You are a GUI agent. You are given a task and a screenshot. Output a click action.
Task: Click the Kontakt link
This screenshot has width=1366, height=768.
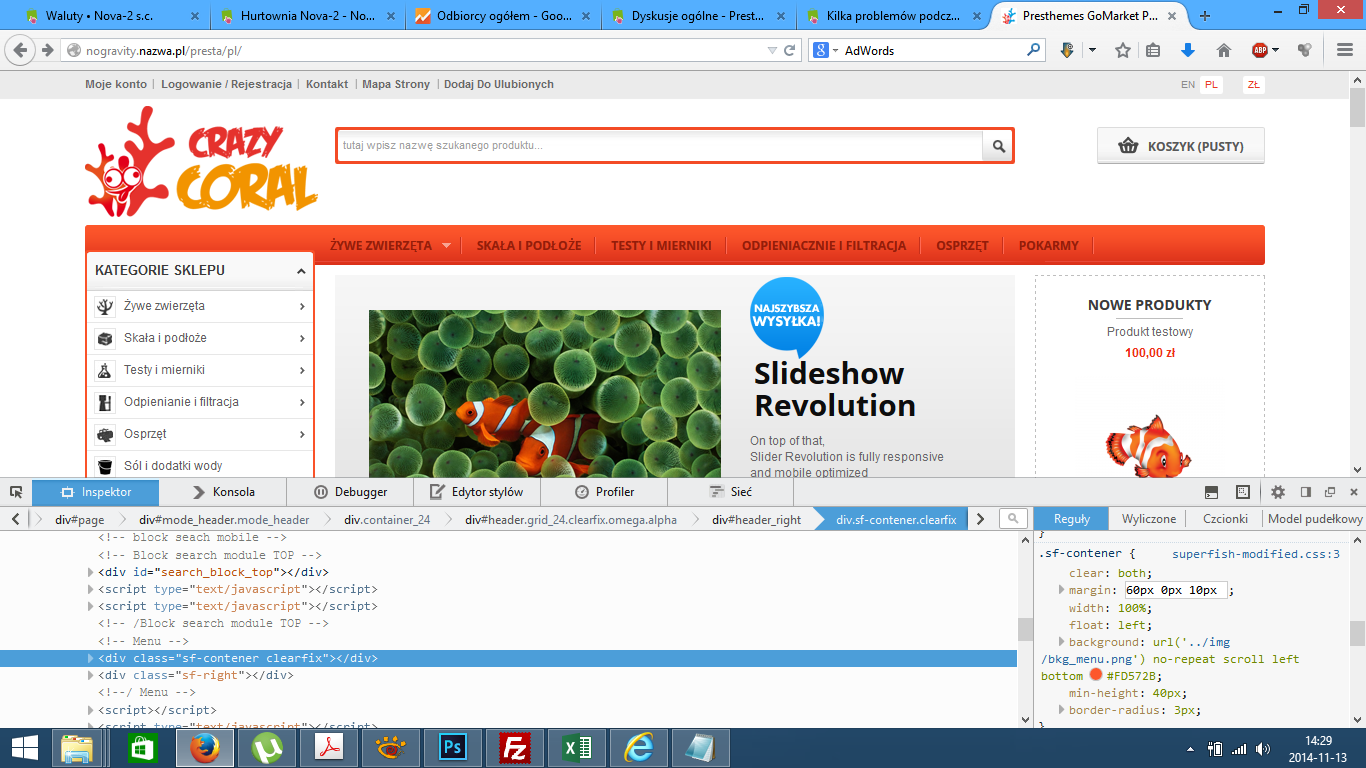click(327, 84)
